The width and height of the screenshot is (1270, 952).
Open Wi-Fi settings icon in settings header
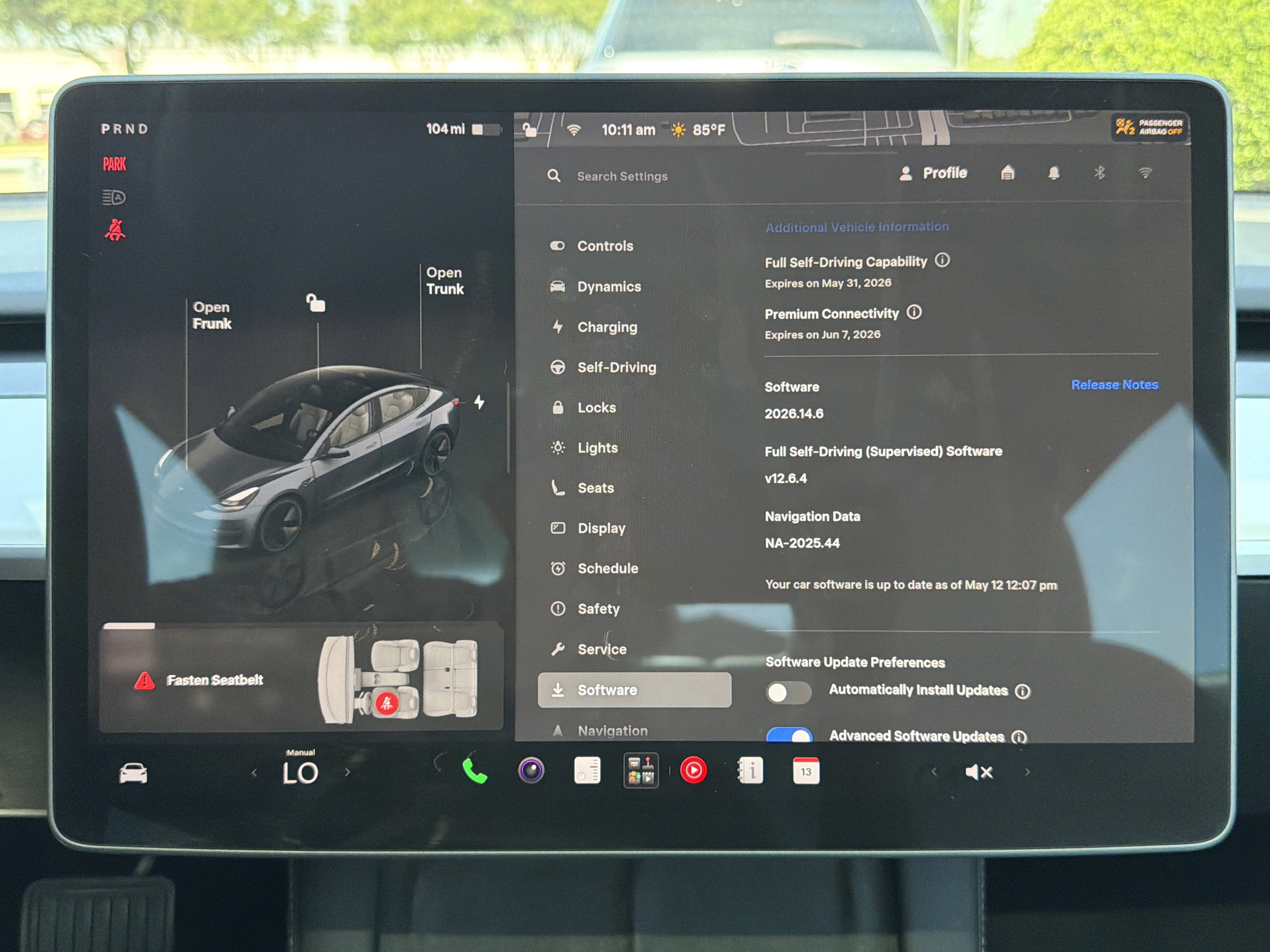tap(1145, 173)
